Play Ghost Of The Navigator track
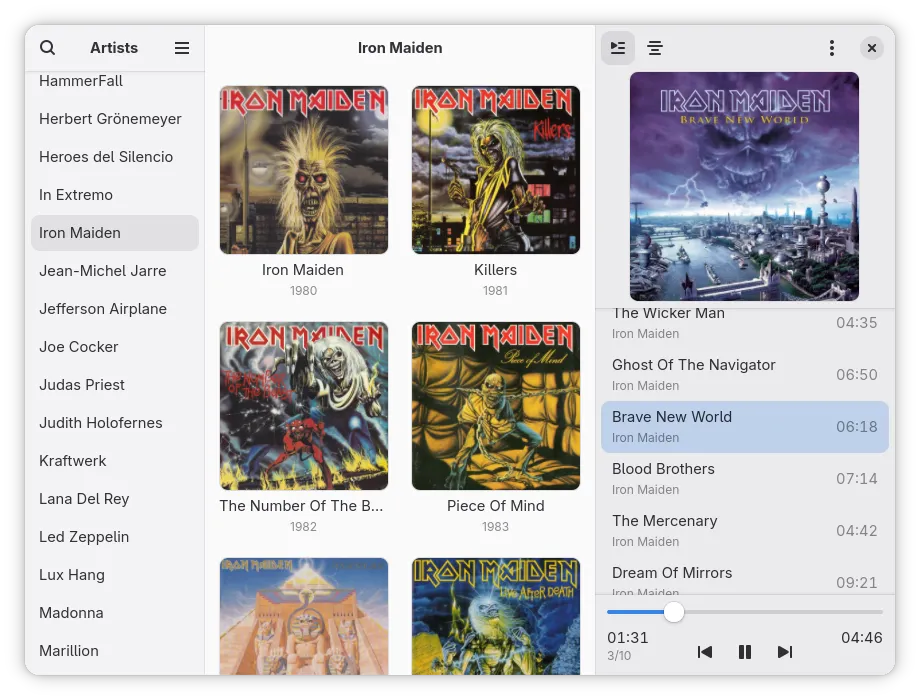The width and height of the screenshot is (920, 700). [745, 375]
